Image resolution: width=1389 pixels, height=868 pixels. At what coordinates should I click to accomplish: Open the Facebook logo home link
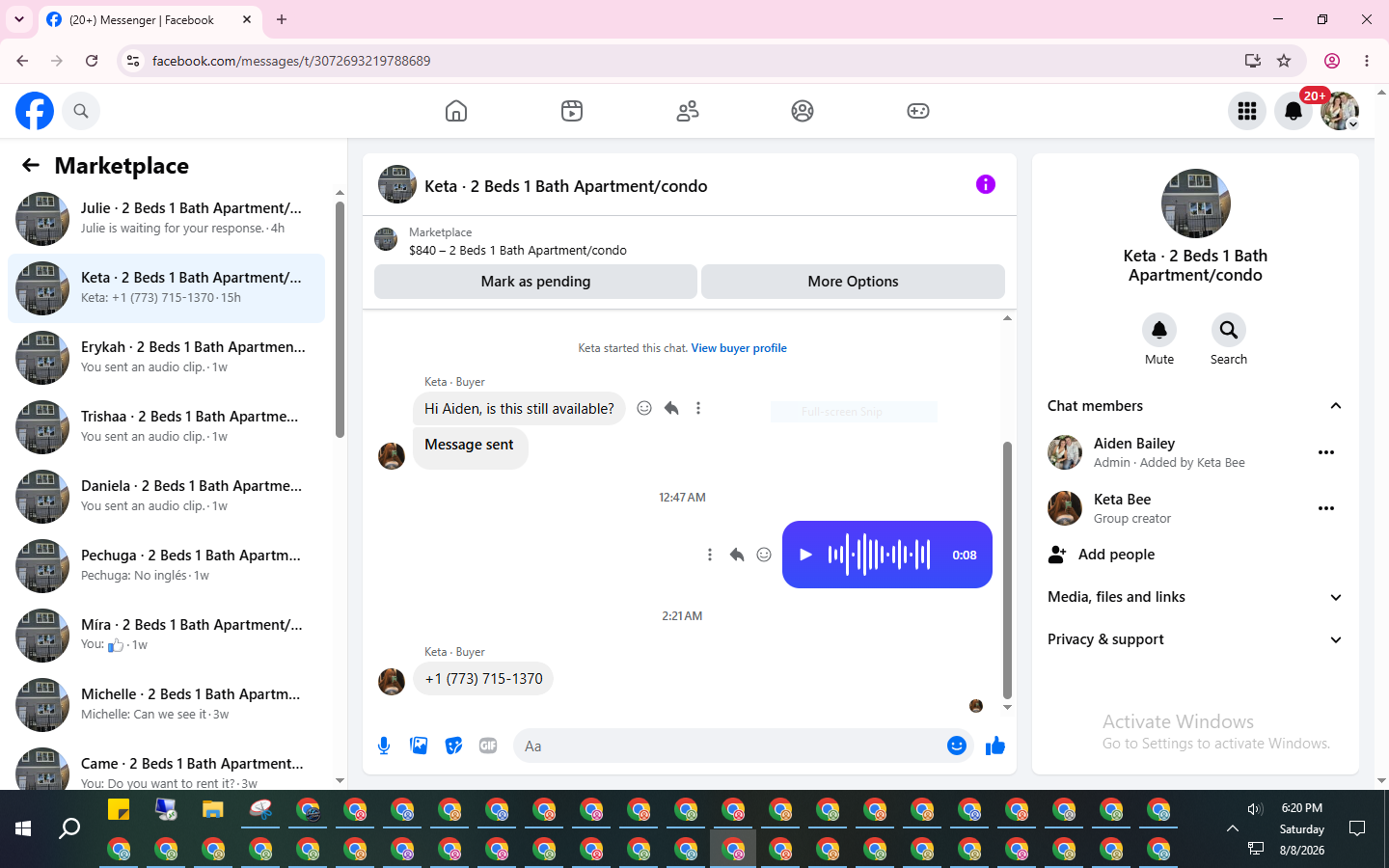[35, 111]
